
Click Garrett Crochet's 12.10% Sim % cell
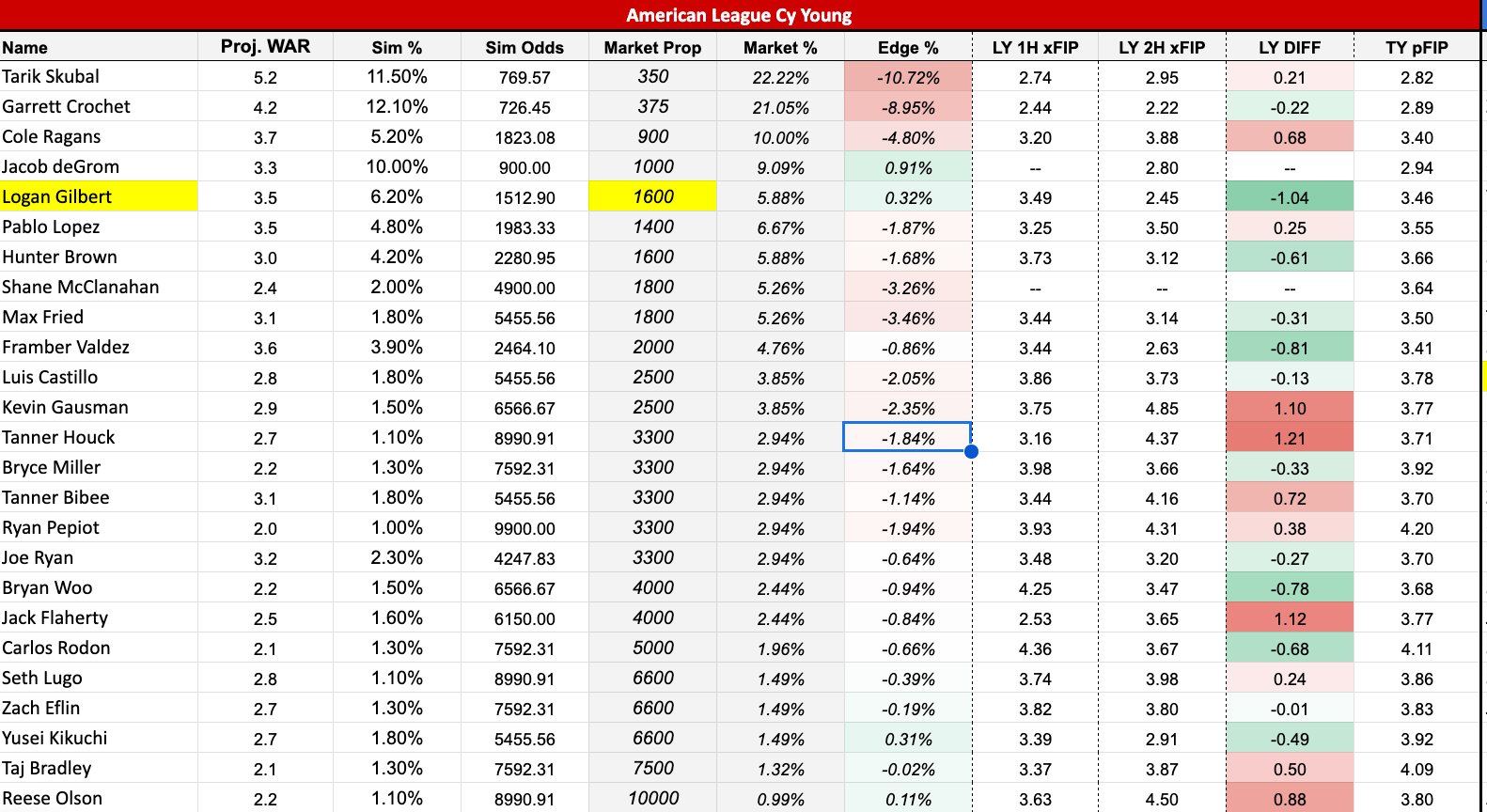coord(397,106)
